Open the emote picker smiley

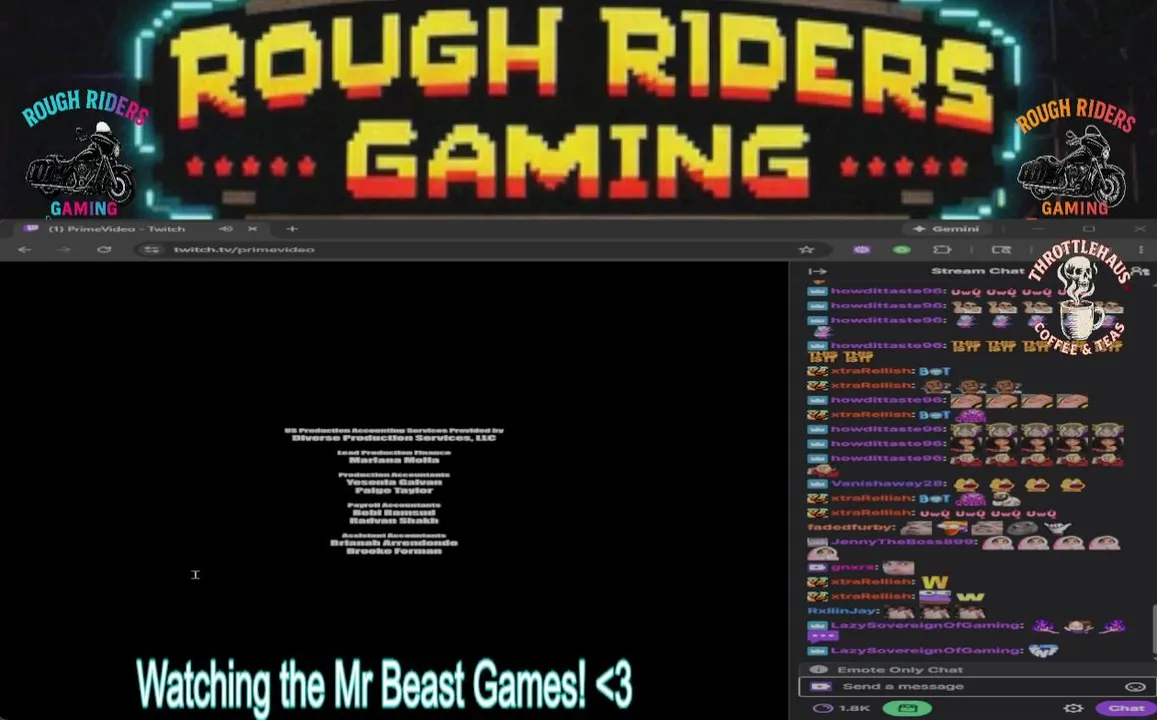pos(1134,687)
